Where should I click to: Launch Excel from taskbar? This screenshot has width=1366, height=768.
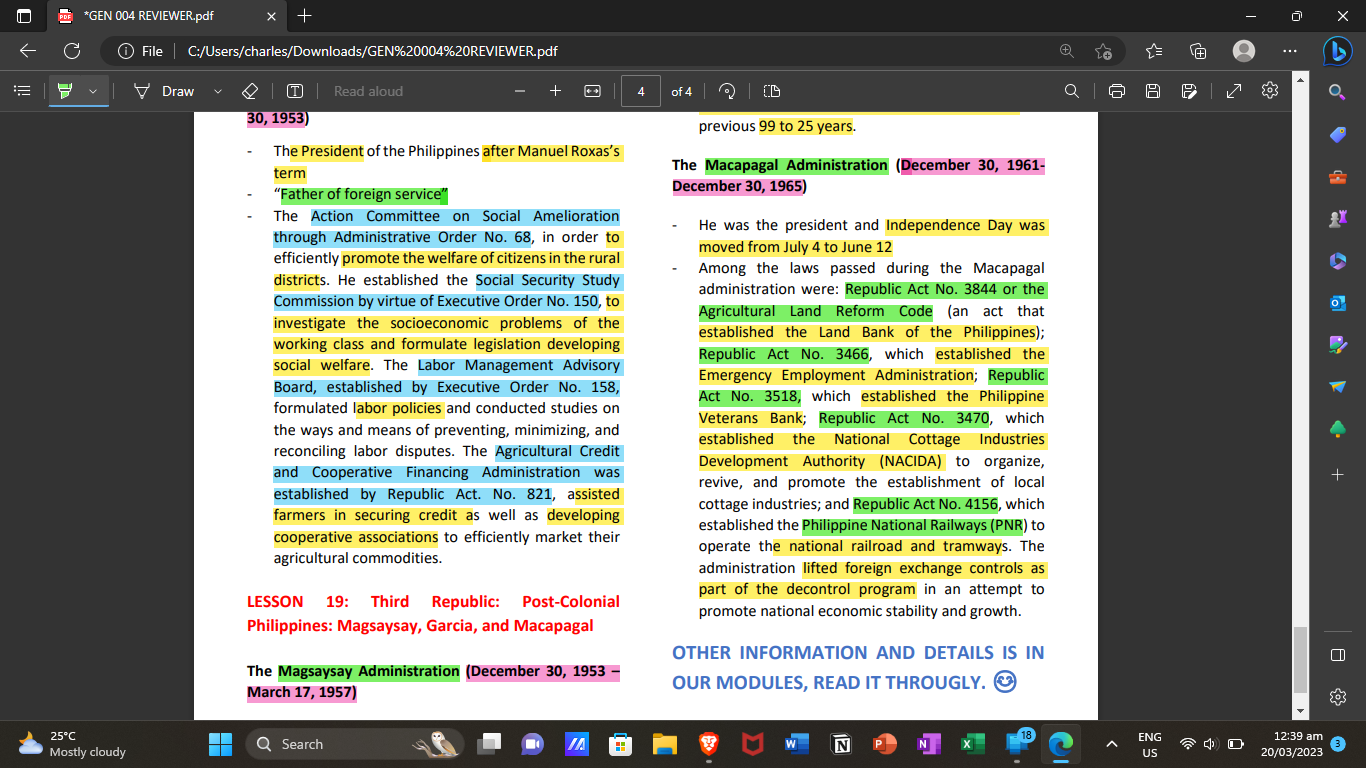[973, 744]
